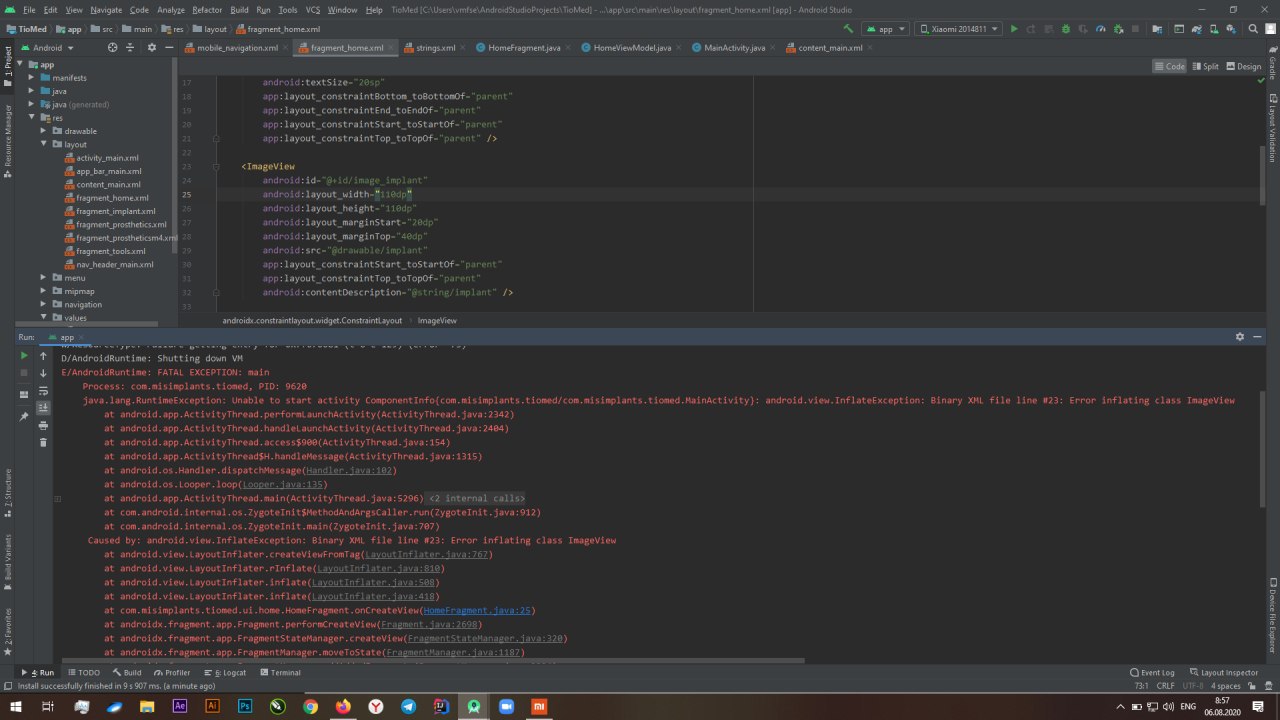Open Telegram from the Windows taskbar

(409, 706)
